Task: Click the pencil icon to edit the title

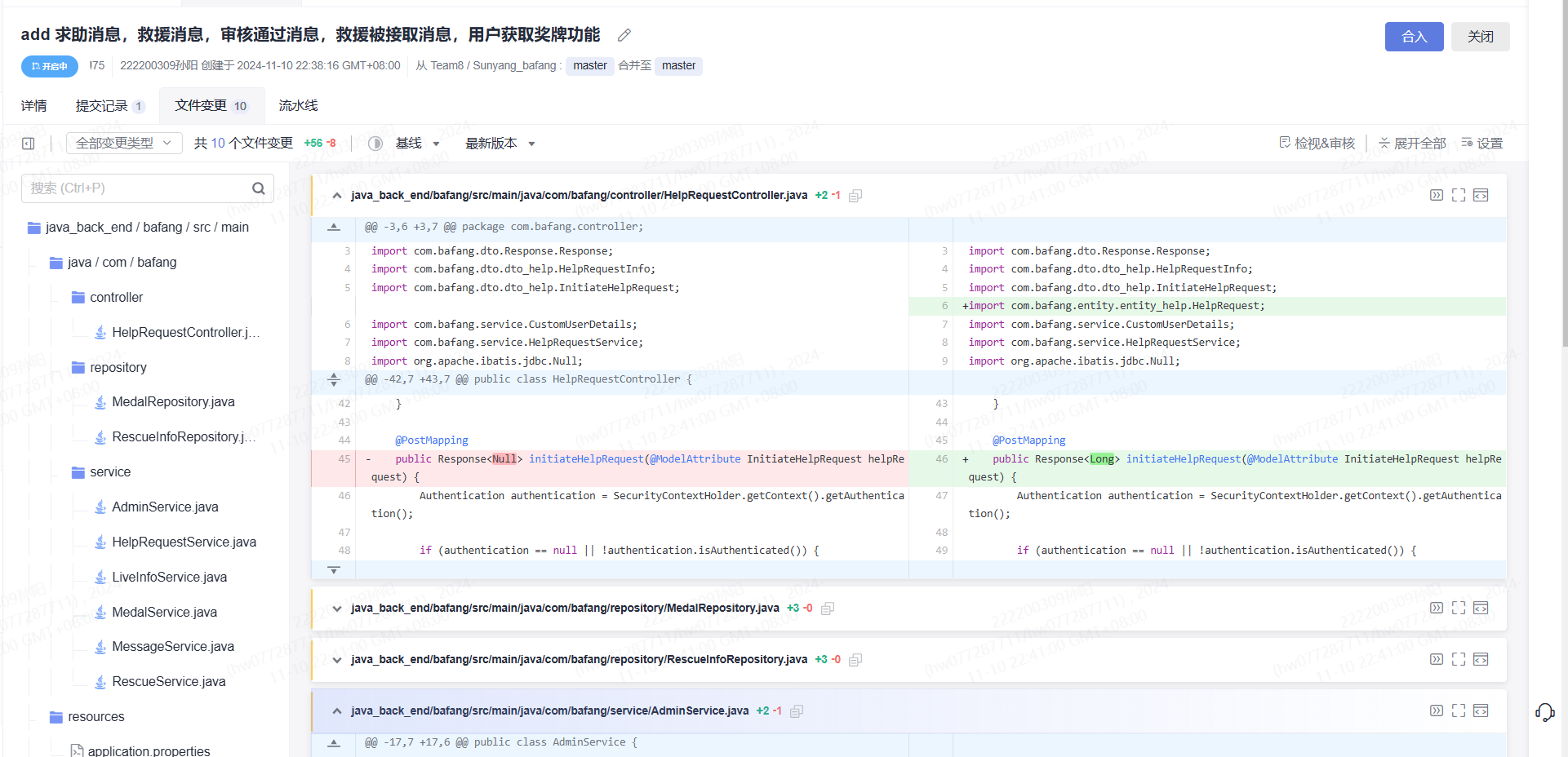Action: click(x=624, y=35)
